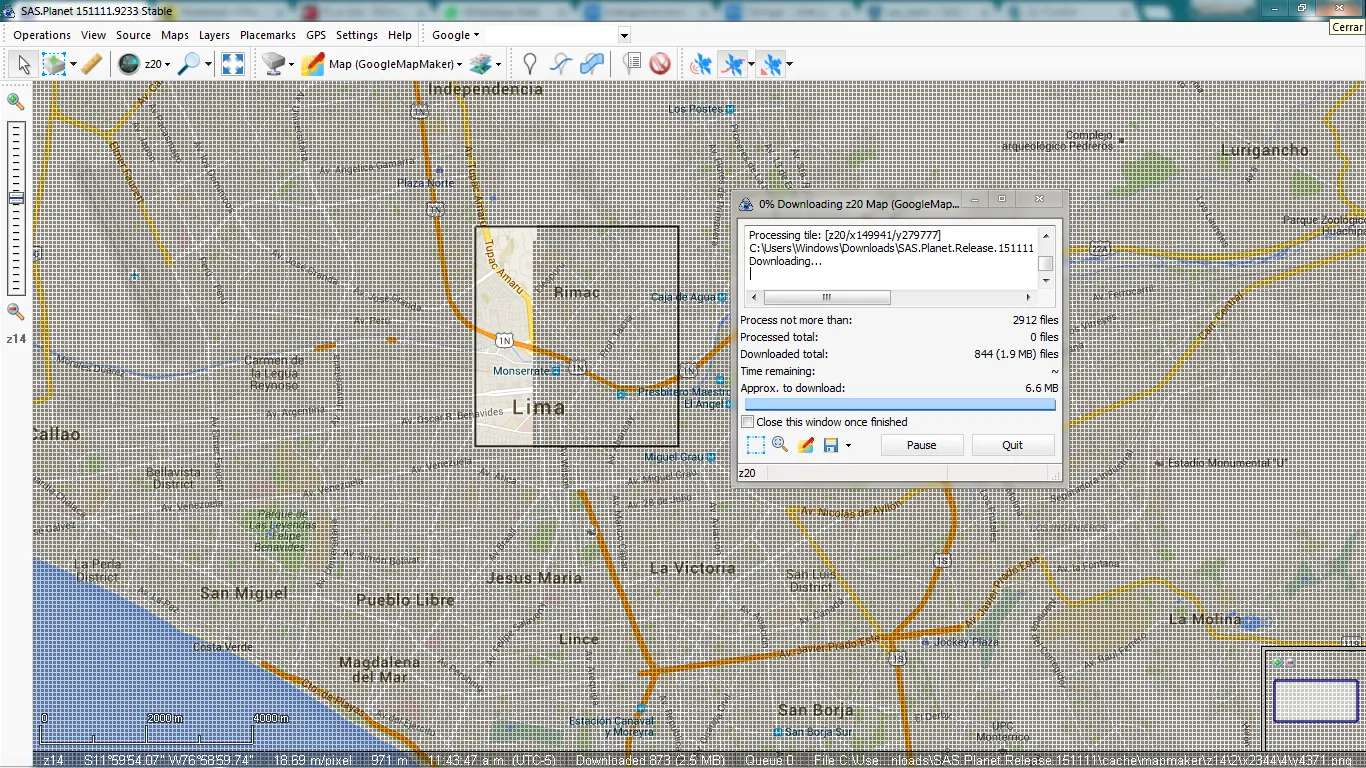This screenshot has height=768, width=1366.
Task: Zoom out with the red minus magnifier
Action: [15, 312]
